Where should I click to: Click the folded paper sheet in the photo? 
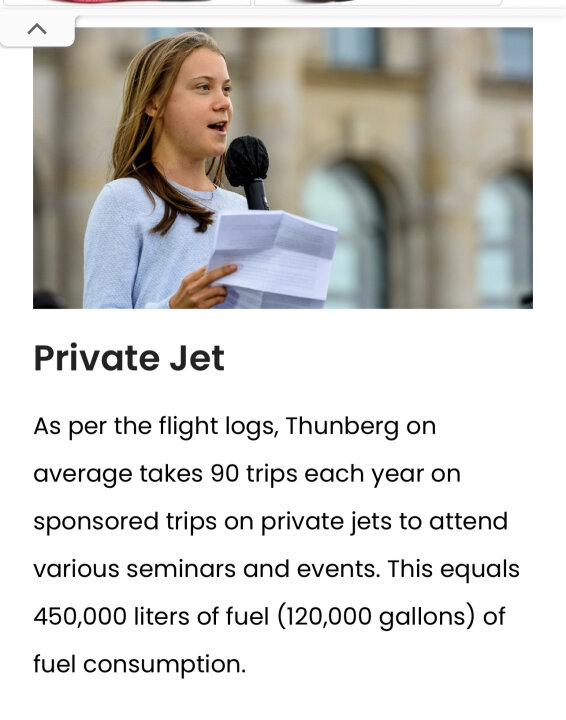pyautogui.click(x=272, y=258)
